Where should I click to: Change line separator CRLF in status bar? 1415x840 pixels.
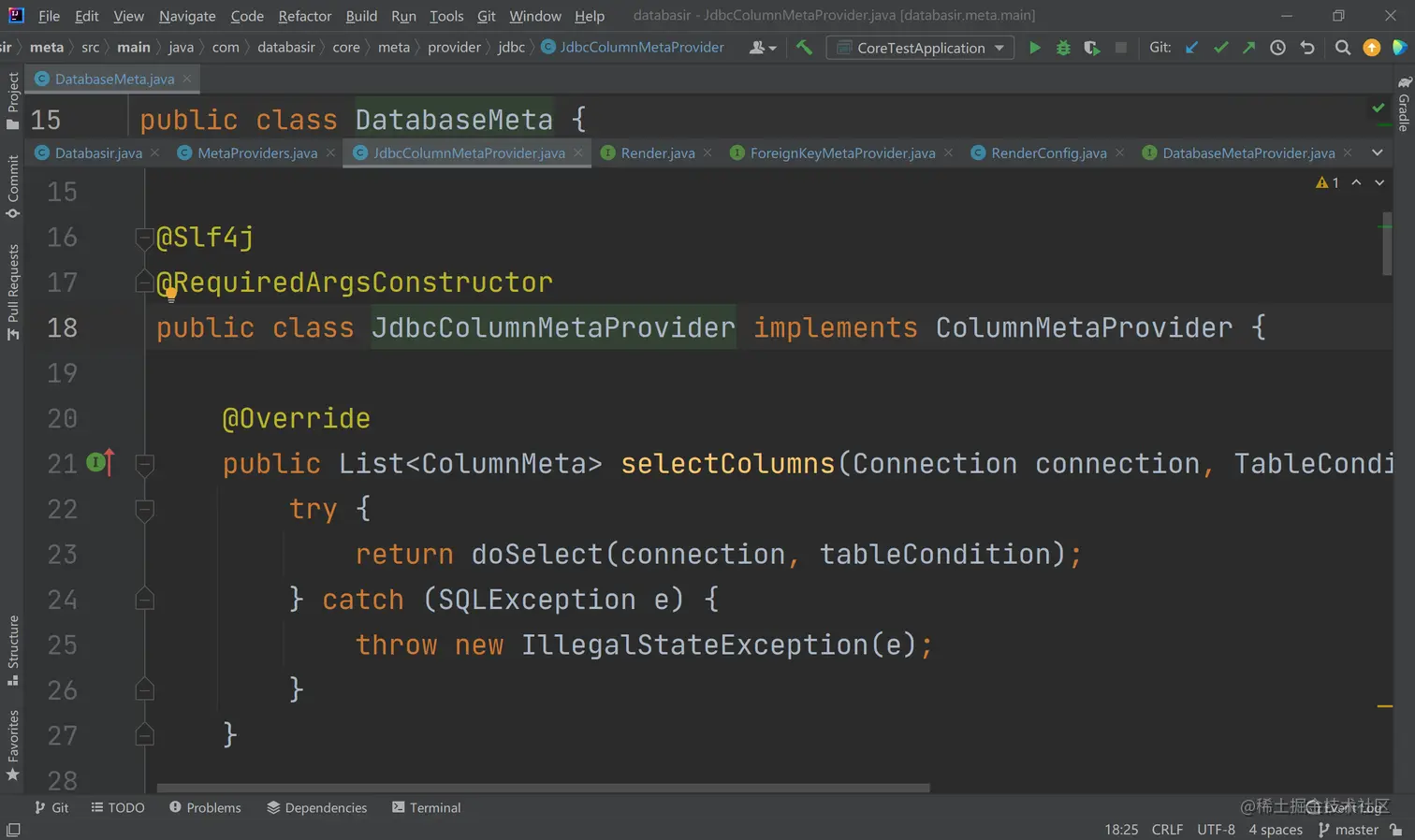point(1167,830)
